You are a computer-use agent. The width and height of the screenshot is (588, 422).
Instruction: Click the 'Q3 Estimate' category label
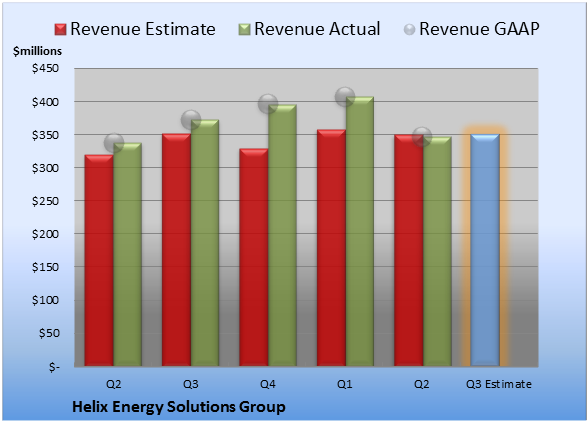click(x=499, y=384)
